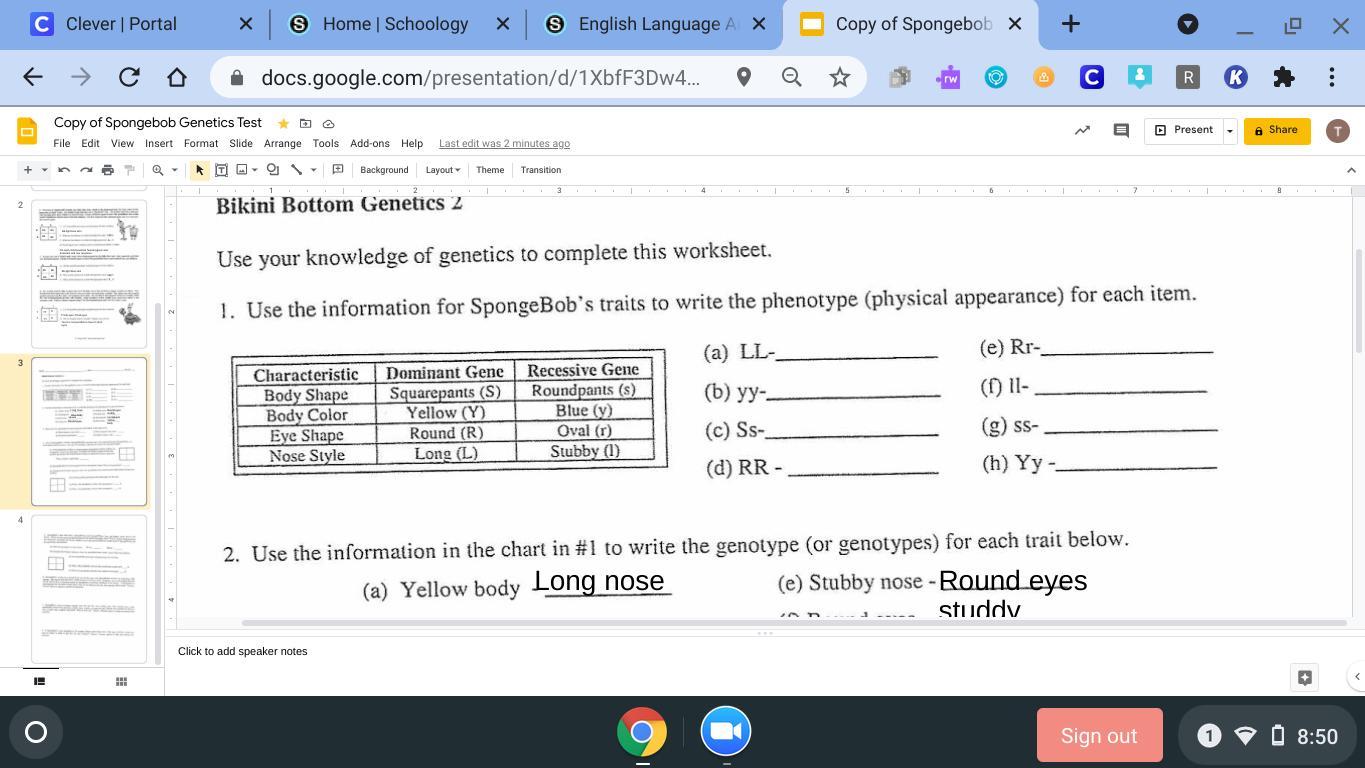Viewport: 1365px width, 768px height.
Task: Move document using folder icon
Action: (306, 123)
